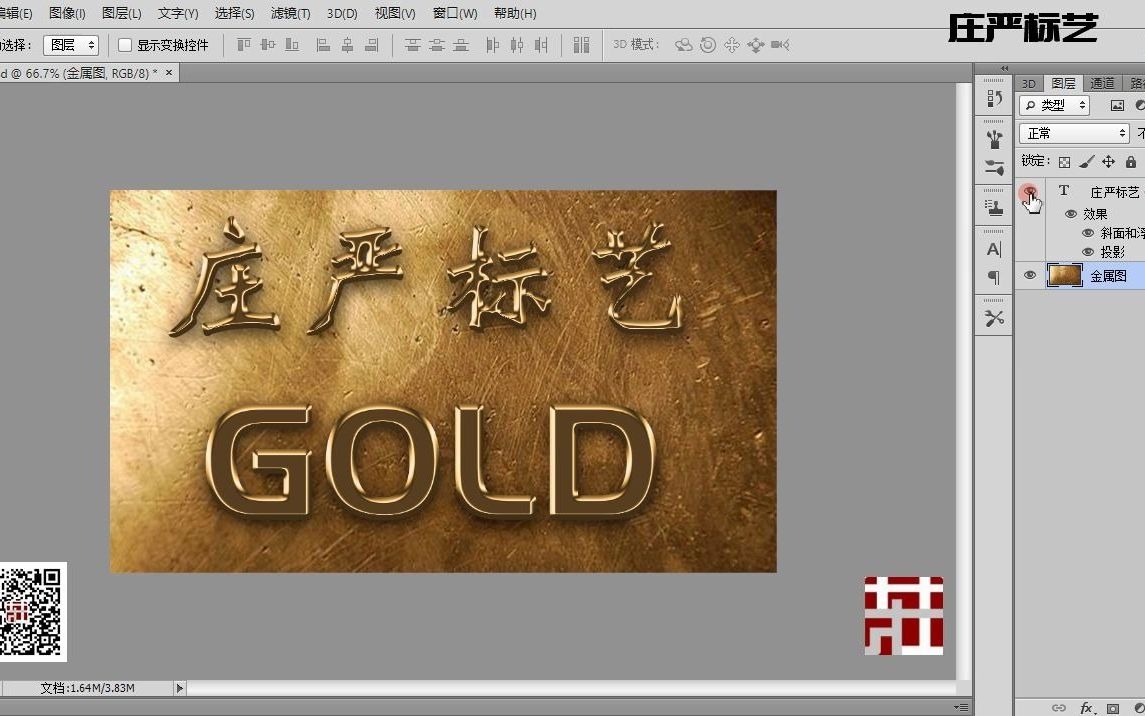The height and width of the screenshot is (716, 1145).
Task: Open the Paragraph panel icon in the dock
Action: (x=993, y=278)
